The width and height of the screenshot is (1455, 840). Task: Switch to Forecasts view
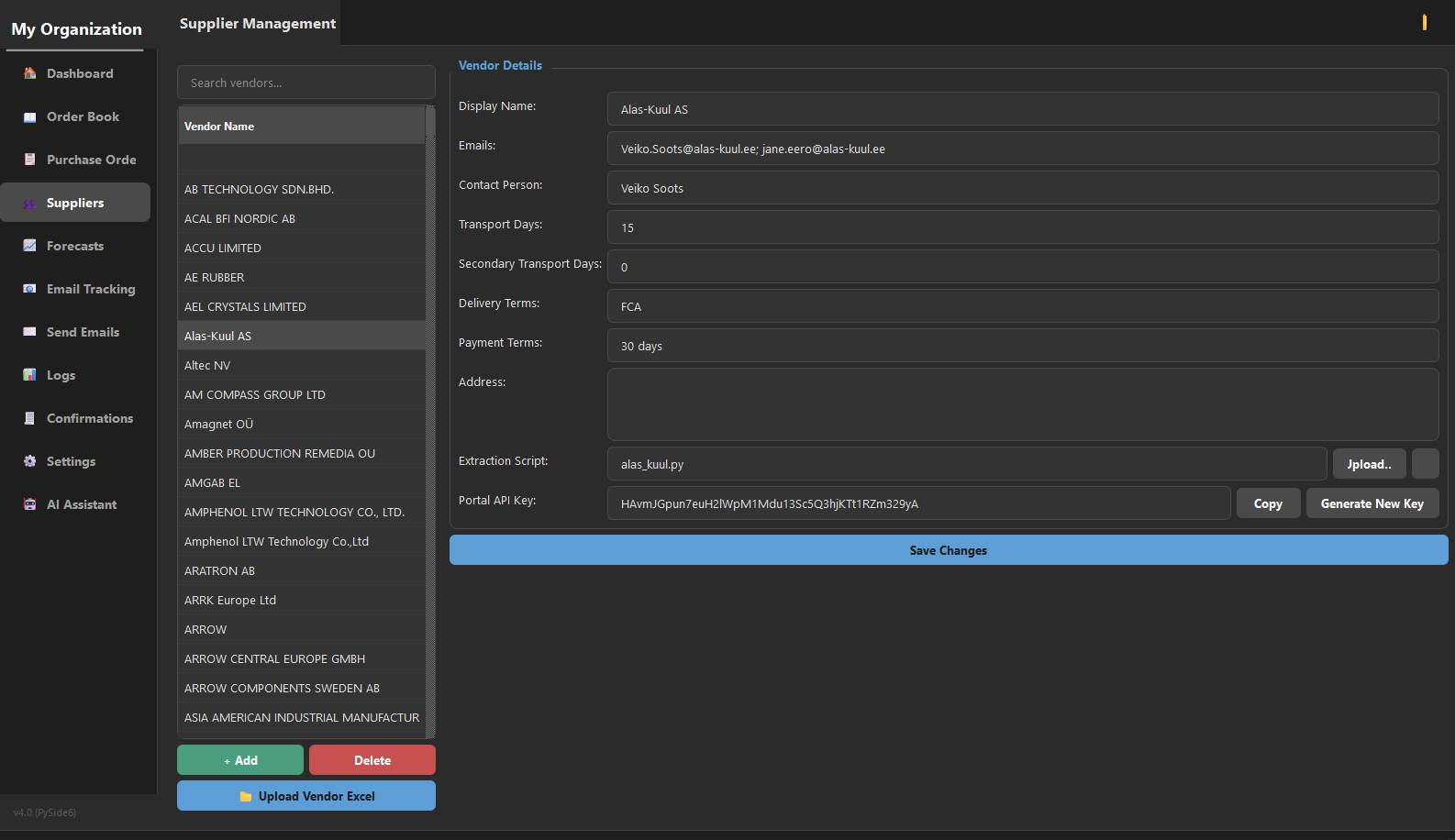pos(75,246)
